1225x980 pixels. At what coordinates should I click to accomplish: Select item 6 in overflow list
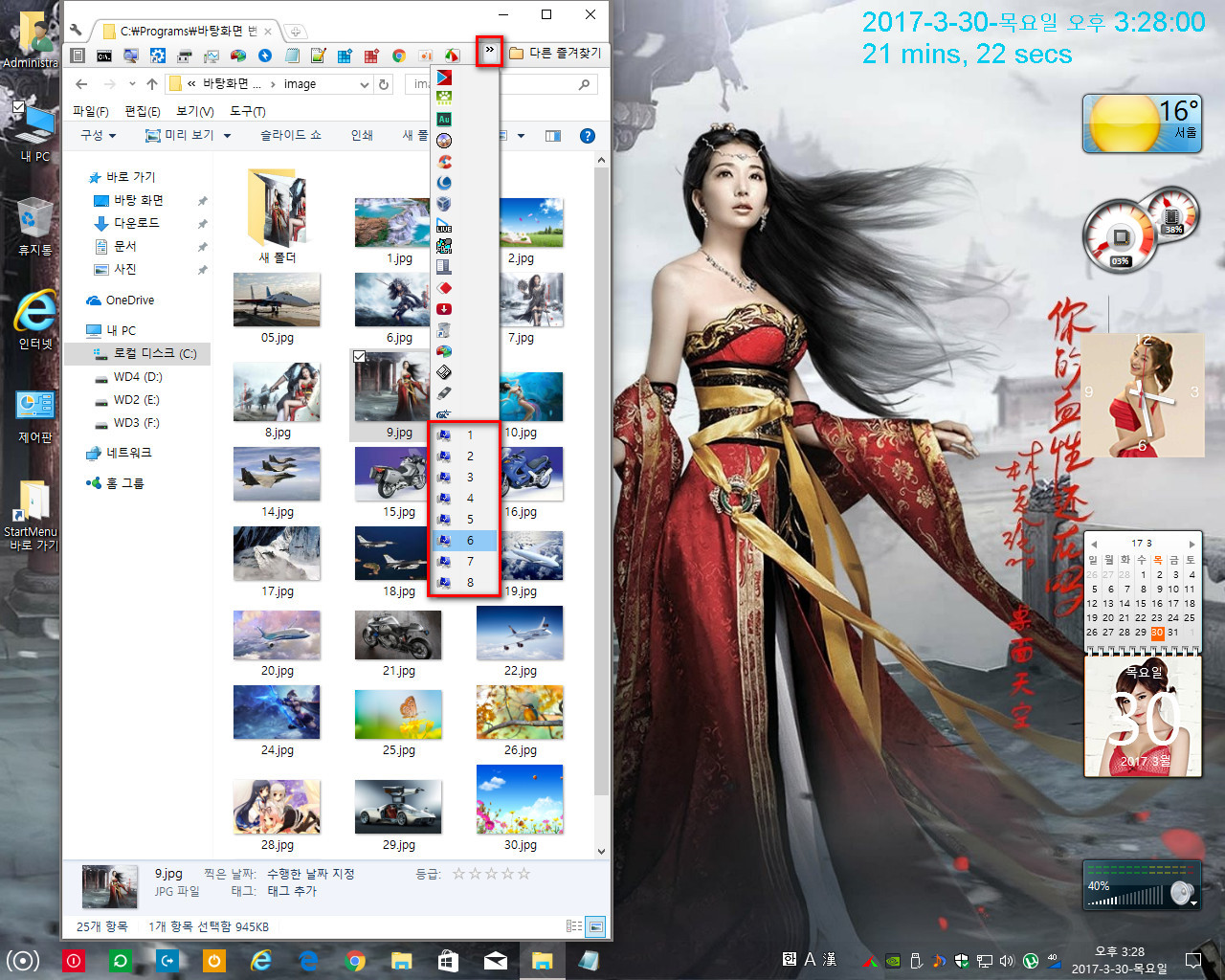coord(464,541)
